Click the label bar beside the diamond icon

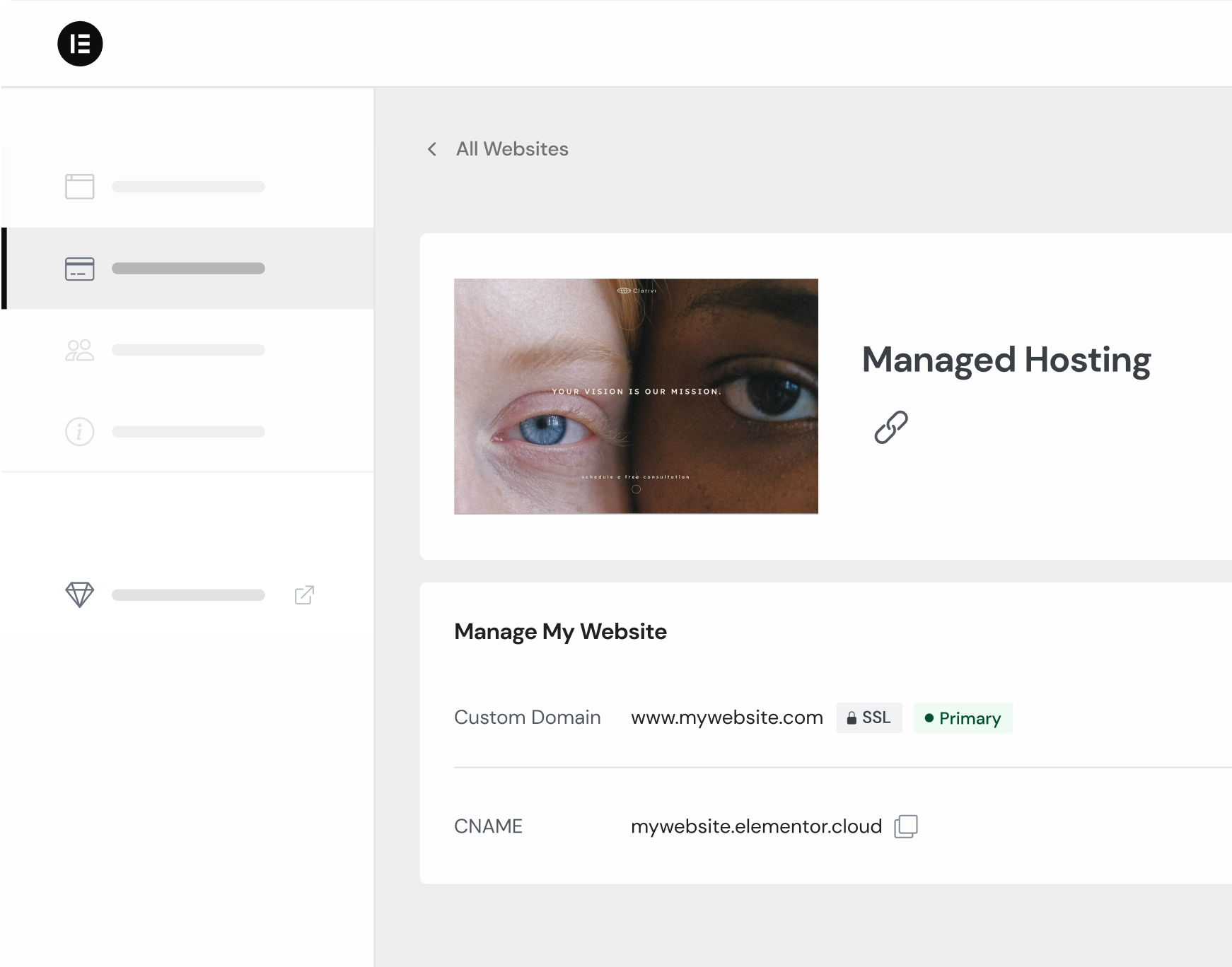point(188,595)
